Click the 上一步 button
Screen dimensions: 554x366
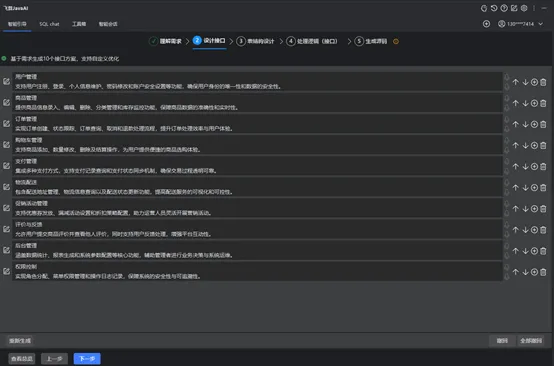[x=54, y=359]
